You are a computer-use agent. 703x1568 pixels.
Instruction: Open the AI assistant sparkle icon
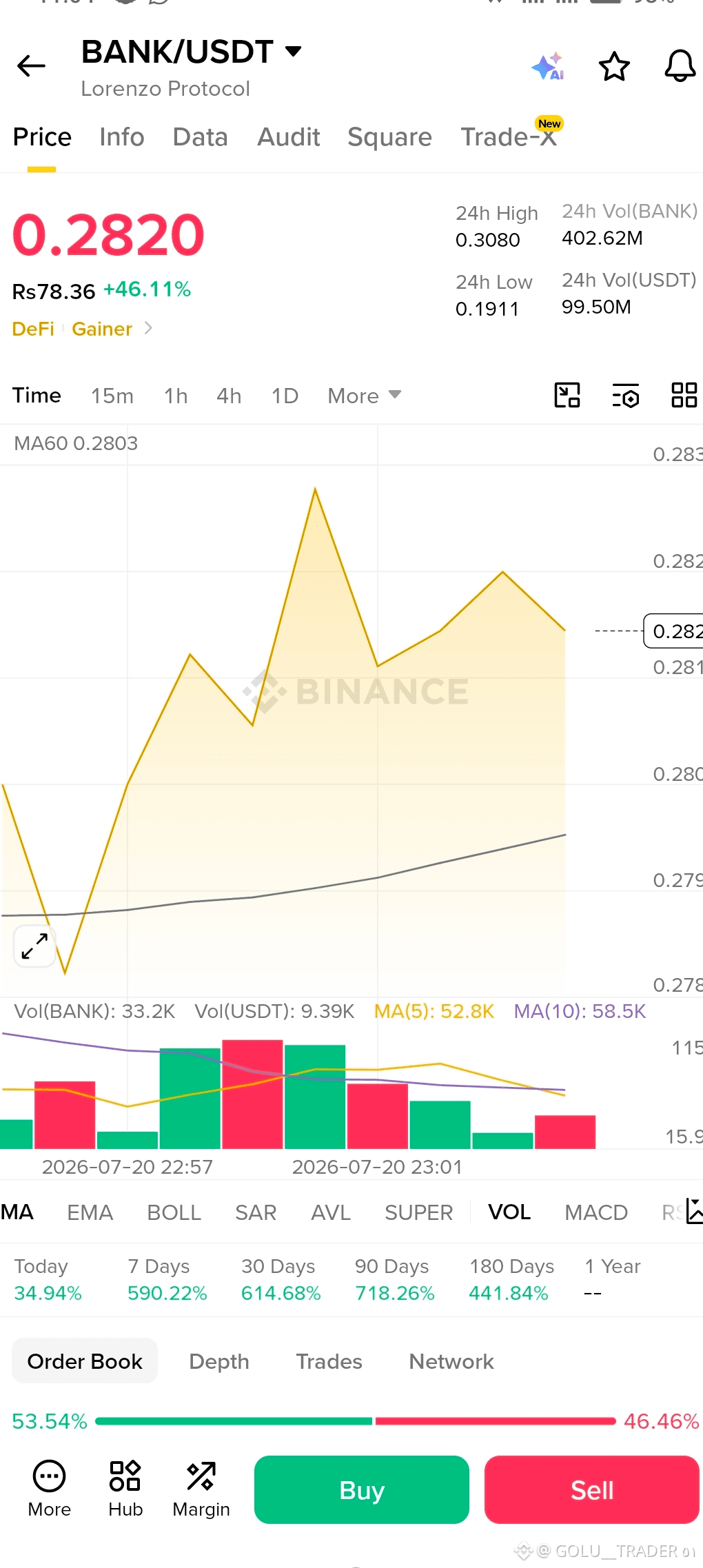tap(548, 66)
